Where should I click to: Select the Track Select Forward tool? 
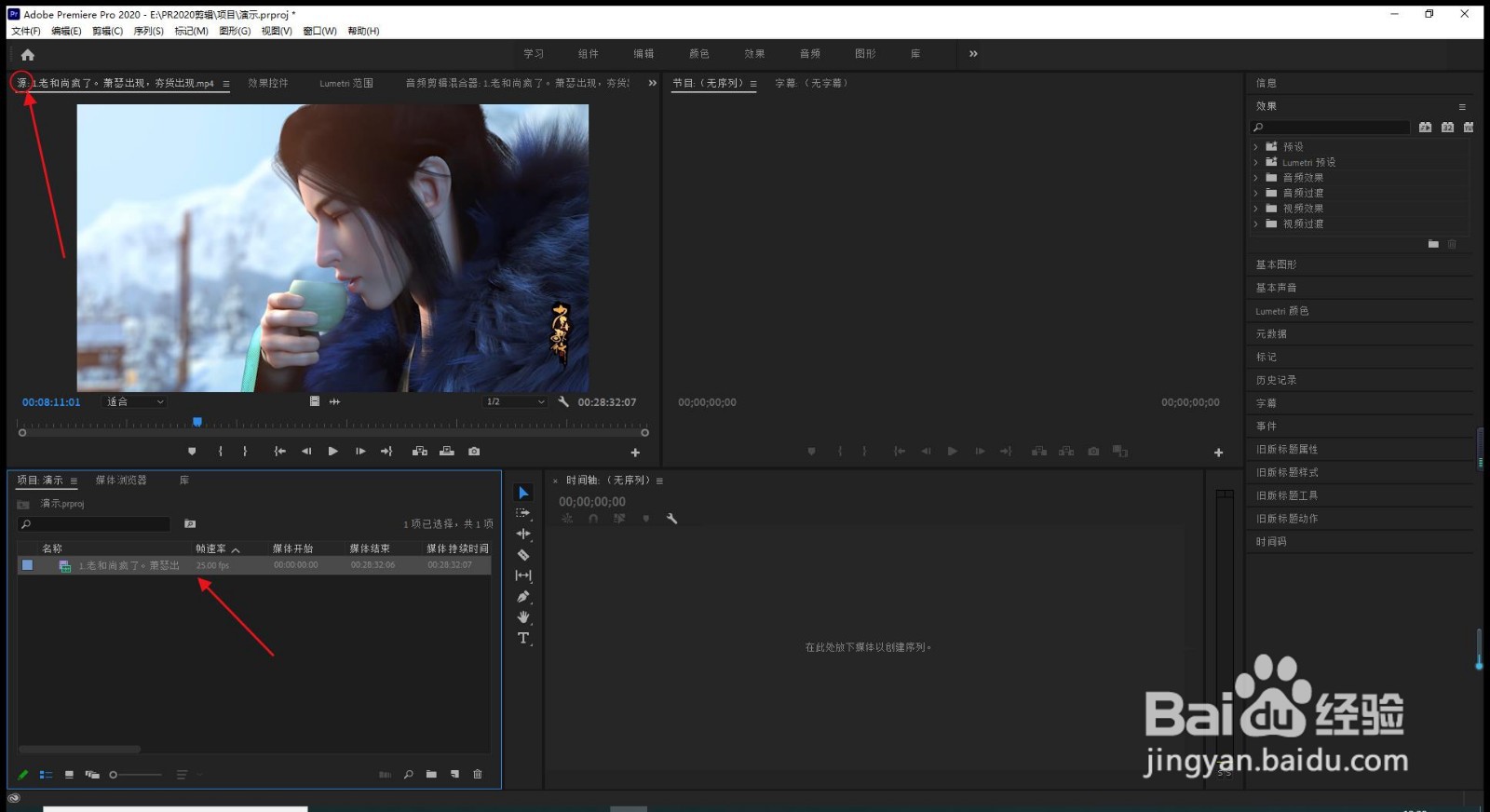coord(523,513)
